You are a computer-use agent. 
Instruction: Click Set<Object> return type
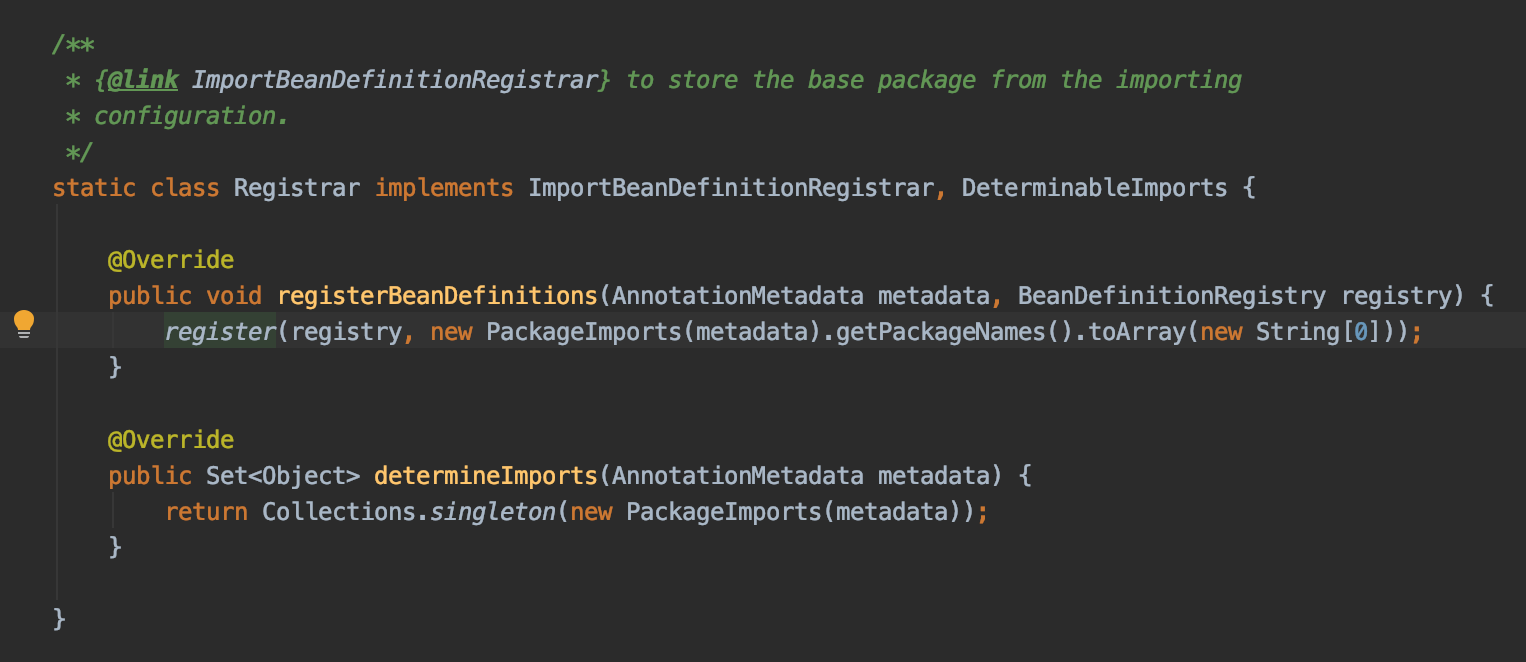(282, 476)
